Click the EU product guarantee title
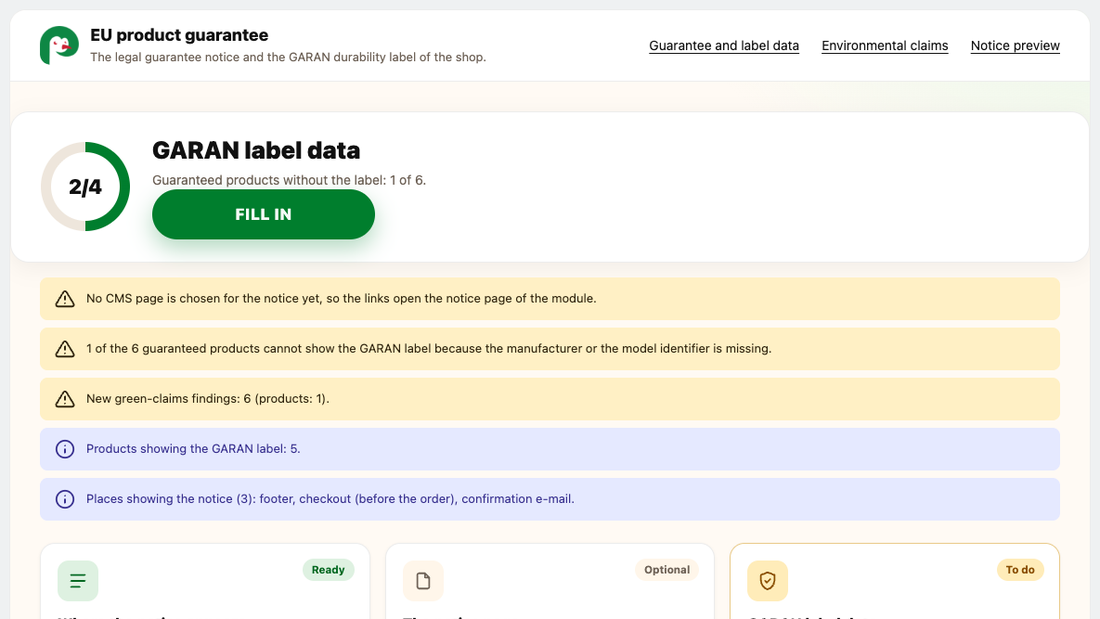Viewport: 1100px width, 619px height. point(179,35)
